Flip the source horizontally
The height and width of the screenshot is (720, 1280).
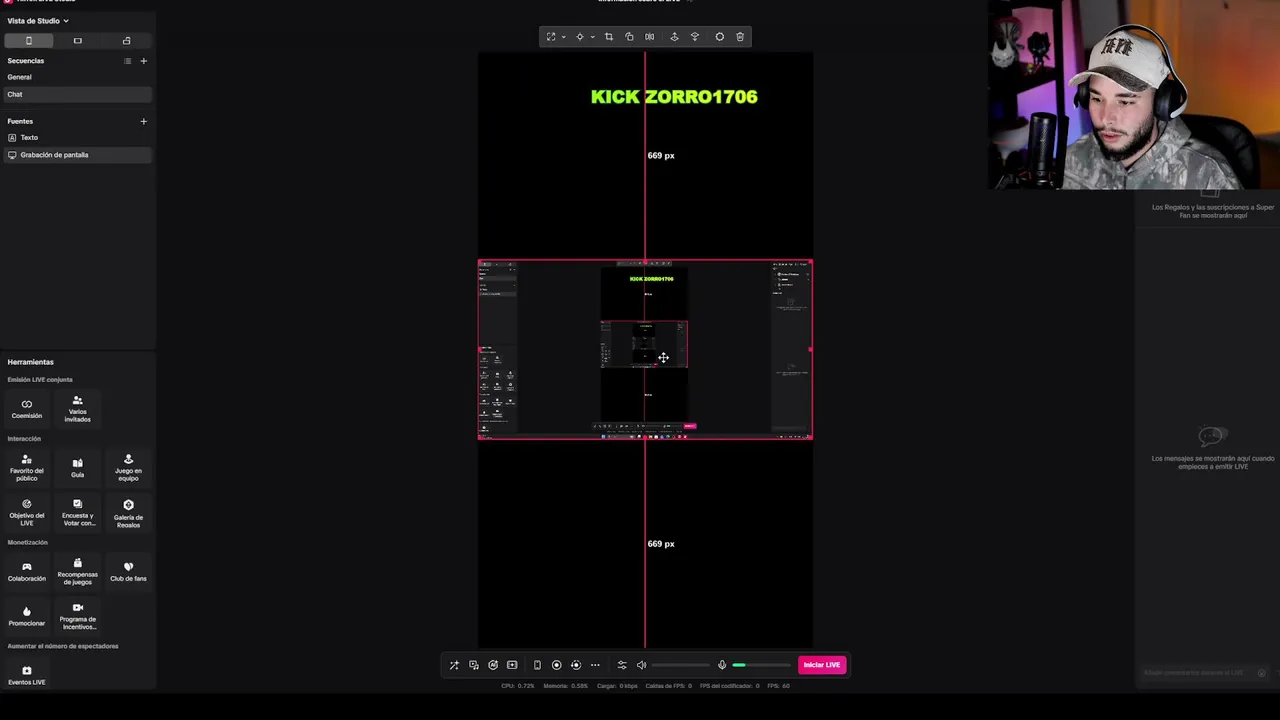[649, 37]
